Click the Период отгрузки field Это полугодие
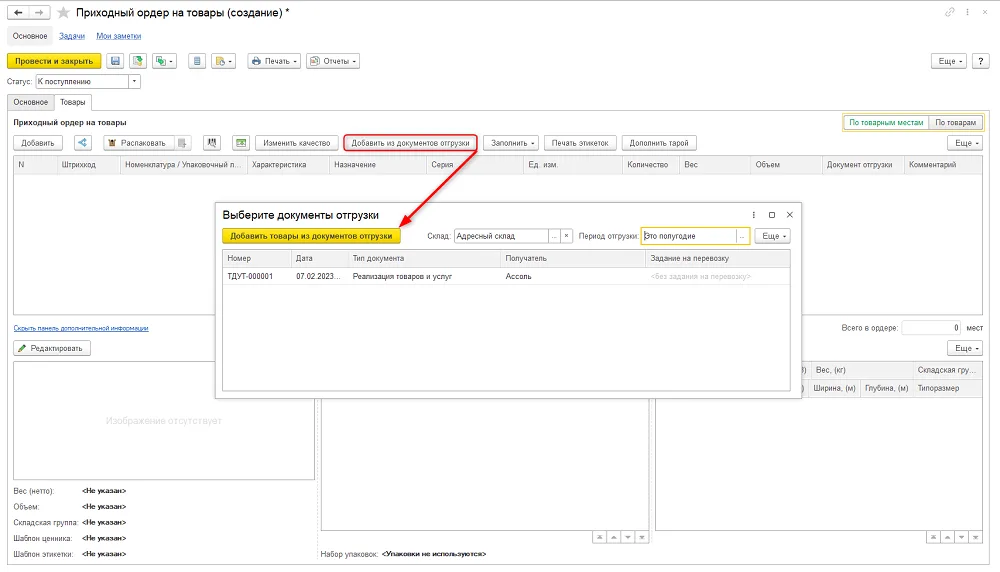 [689, 236]
